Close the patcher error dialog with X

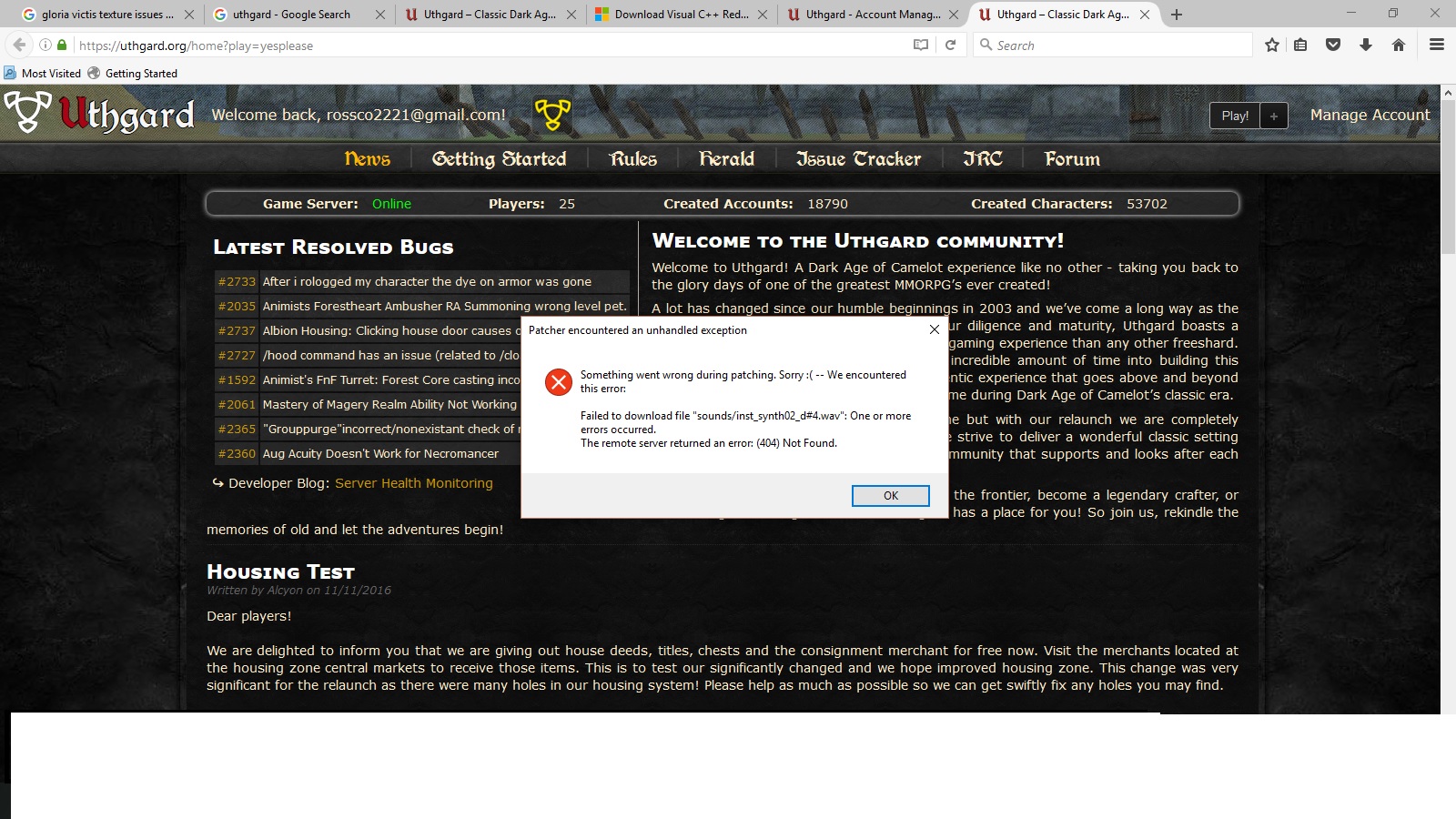(x=934, y=329)
